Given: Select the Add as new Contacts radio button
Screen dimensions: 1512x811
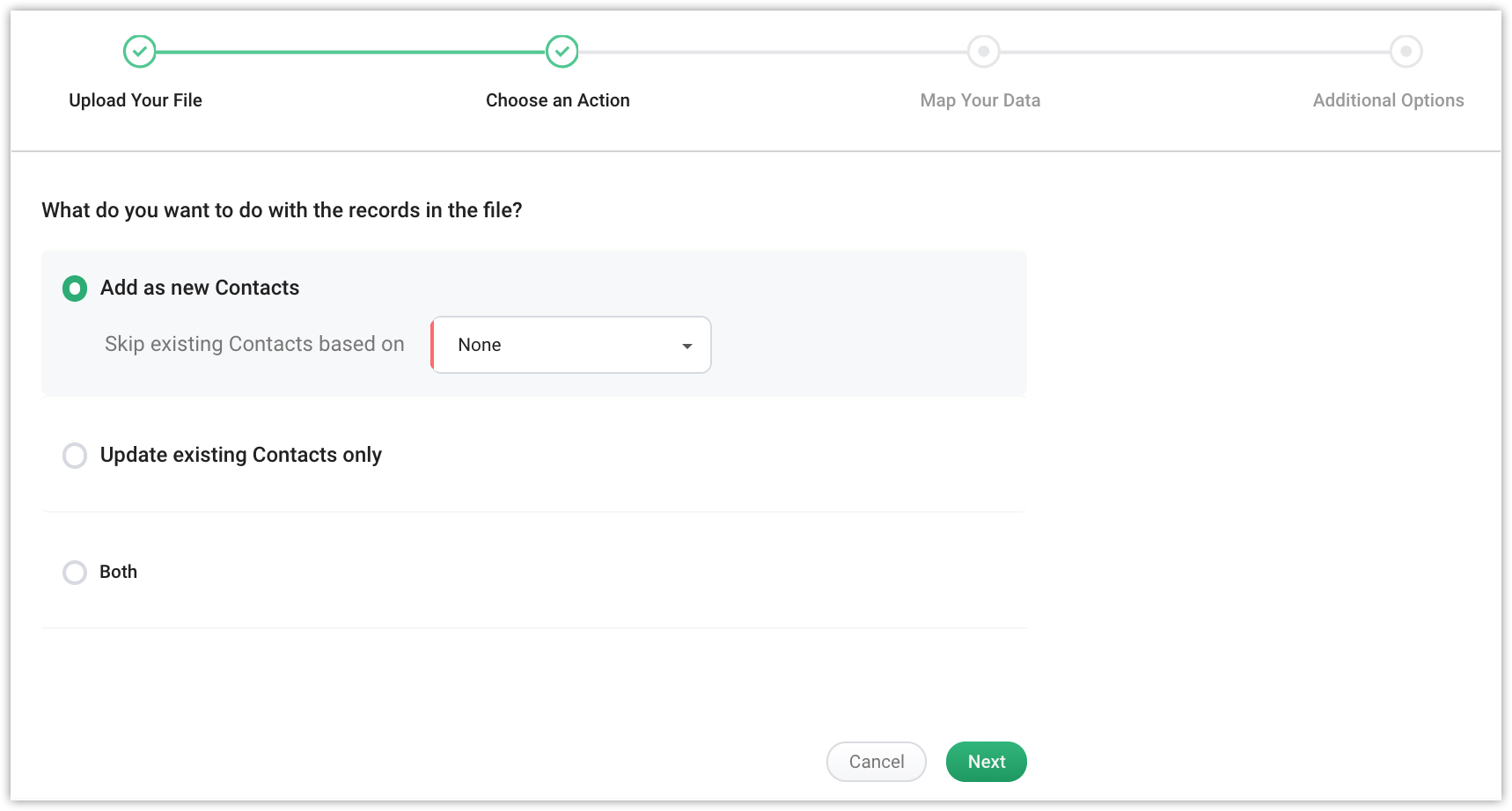Looking at the screenshot, I should 75,289.
